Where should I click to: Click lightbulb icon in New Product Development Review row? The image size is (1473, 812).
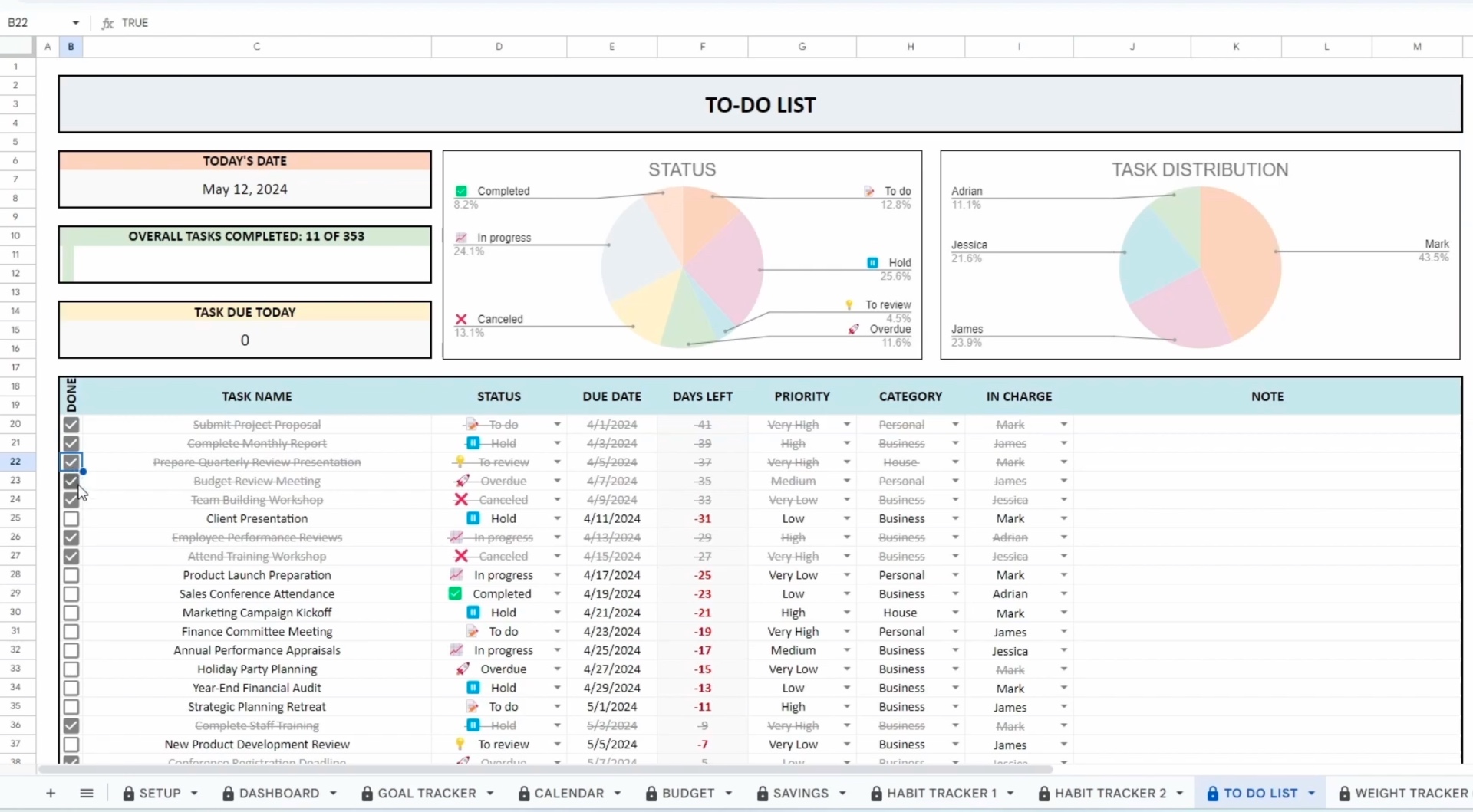point(460,744)
